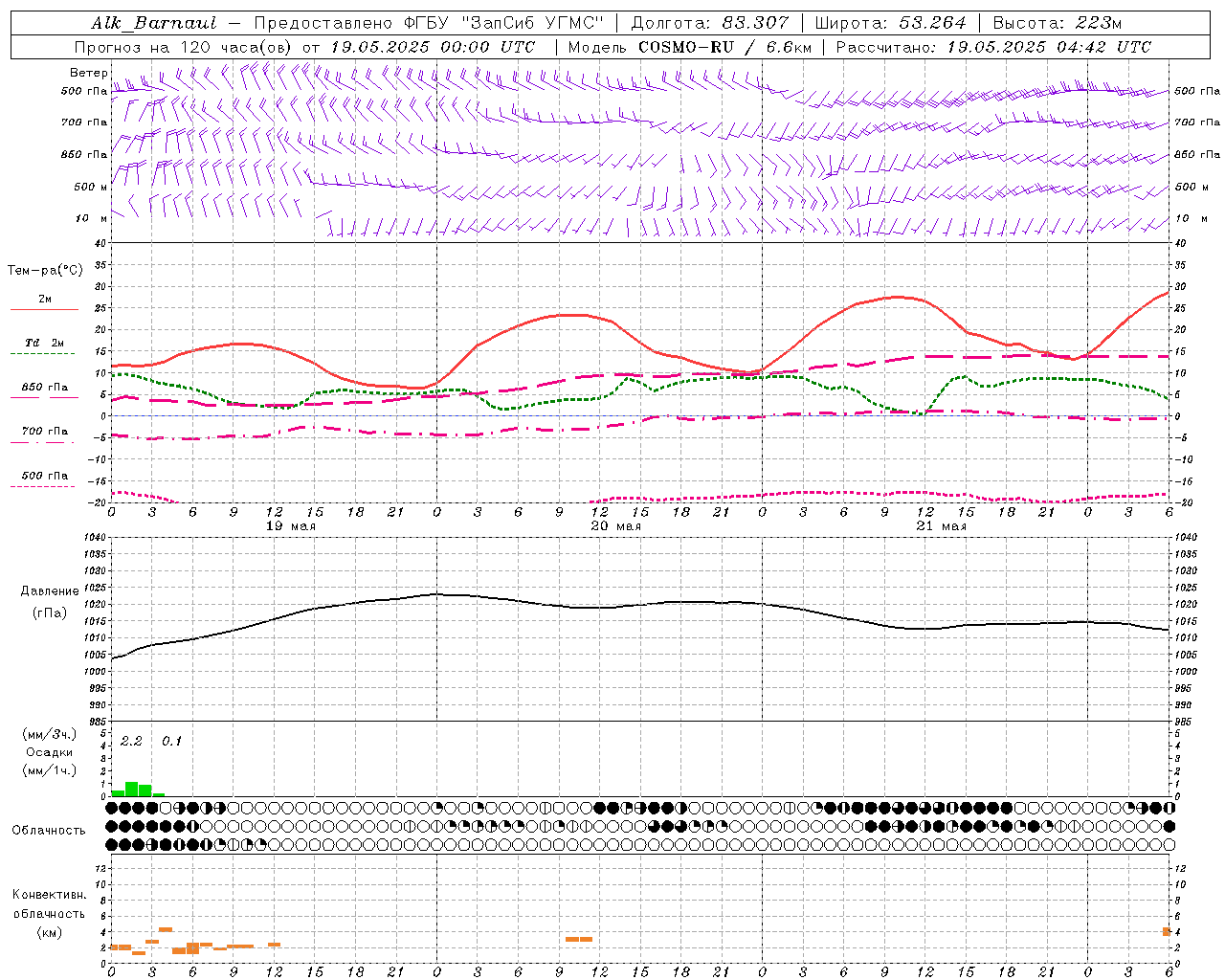Screen dimensions: 1225x980
Task: Click the 'Высота: 223м' header field
Action: 1058,23
